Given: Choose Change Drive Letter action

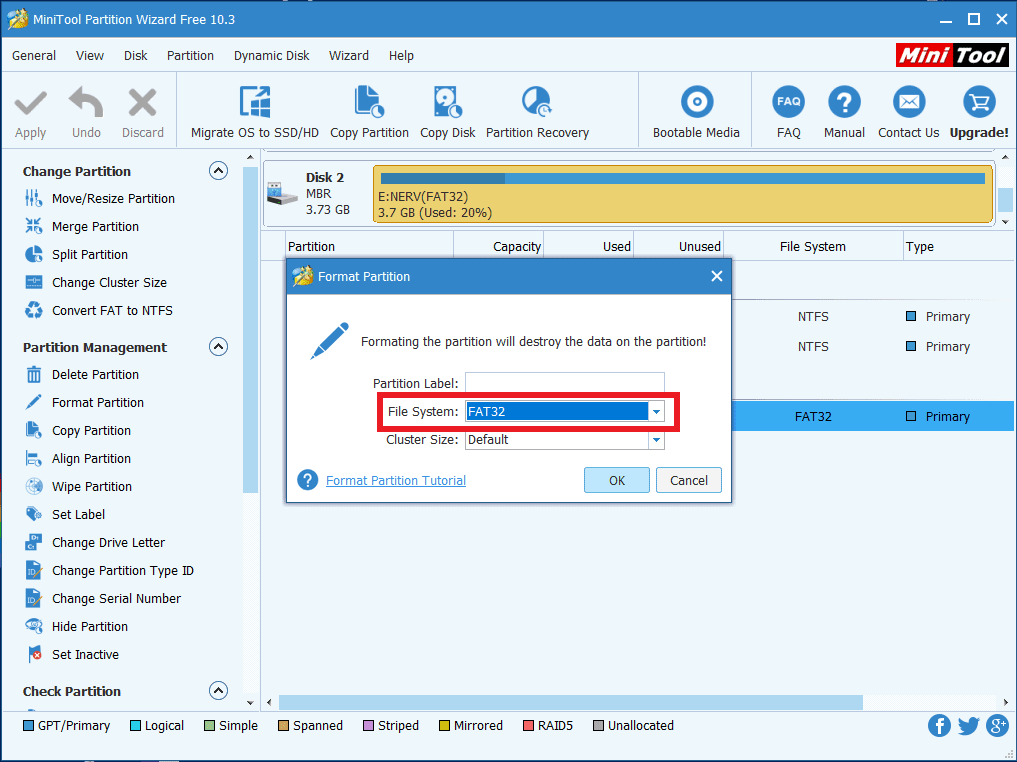Looking at the screenshot, I should pos(95,542).
